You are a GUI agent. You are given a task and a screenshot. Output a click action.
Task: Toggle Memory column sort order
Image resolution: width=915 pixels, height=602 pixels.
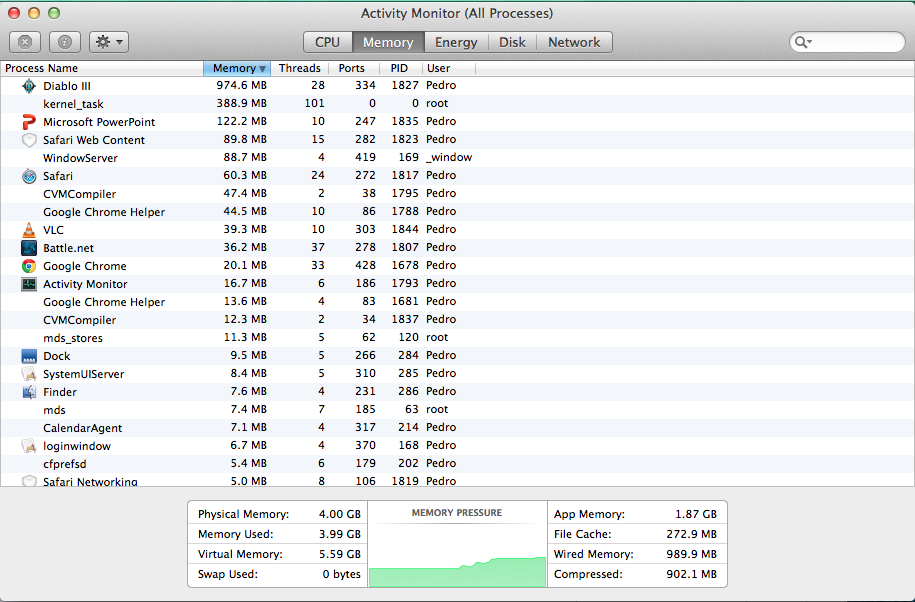point(237,68)
